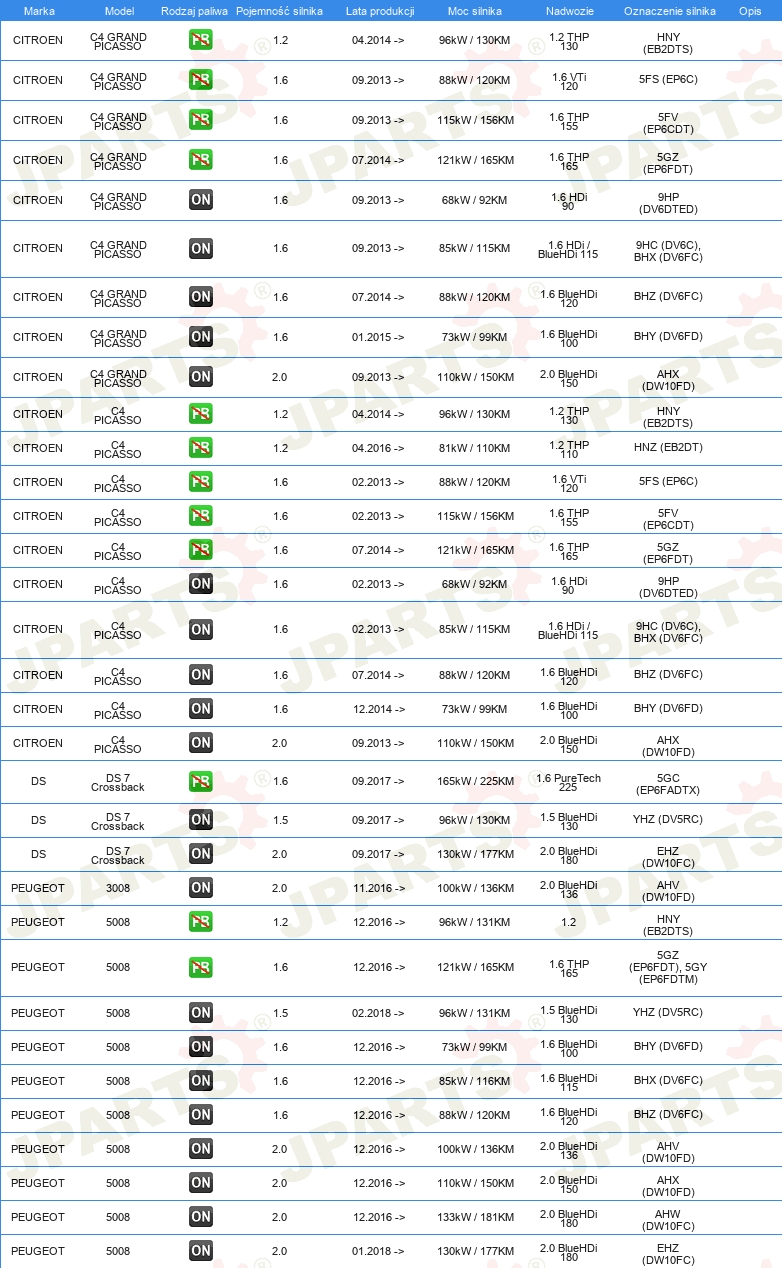
Task: Select the 02.2018 -> production date cell
Action: point(379,1013)
